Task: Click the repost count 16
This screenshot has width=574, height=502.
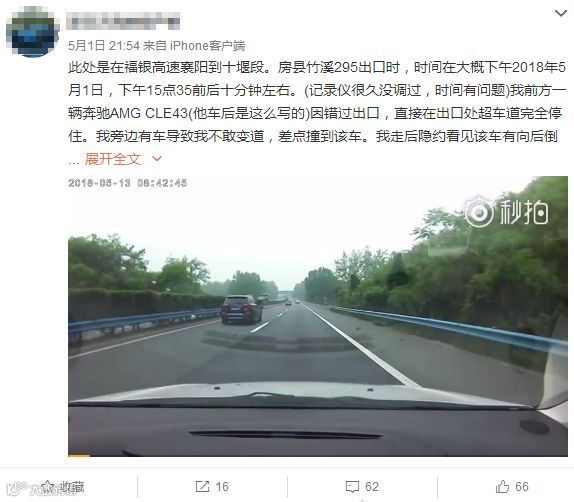Action: 222,487
